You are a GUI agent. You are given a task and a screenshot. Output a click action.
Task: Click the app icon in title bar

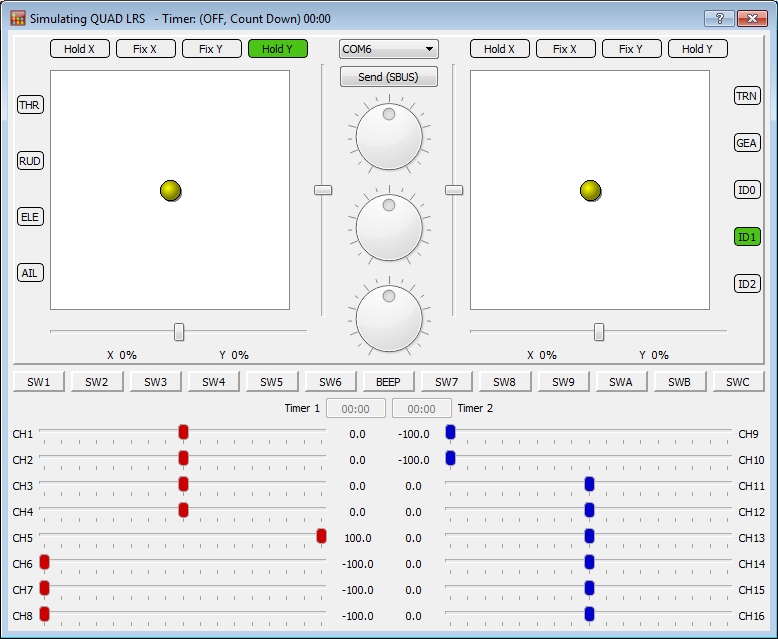coord(17,19)
